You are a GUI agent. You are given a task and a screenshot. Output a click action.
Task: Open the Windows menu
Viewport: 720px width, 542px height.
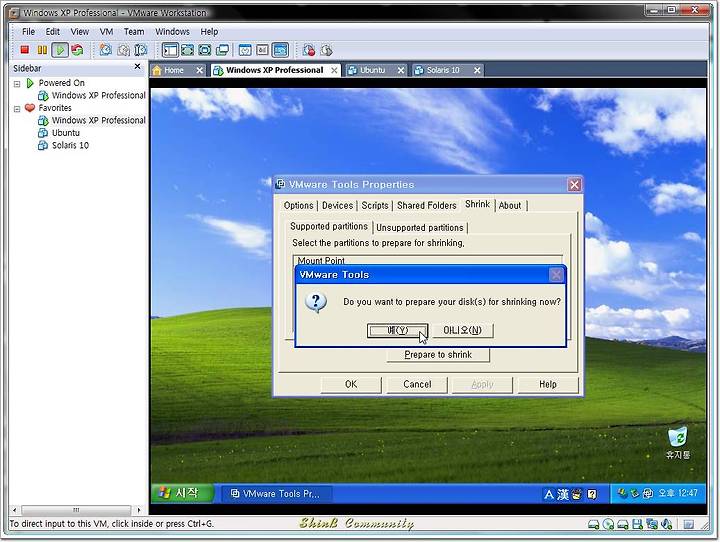tap(172, 32)
